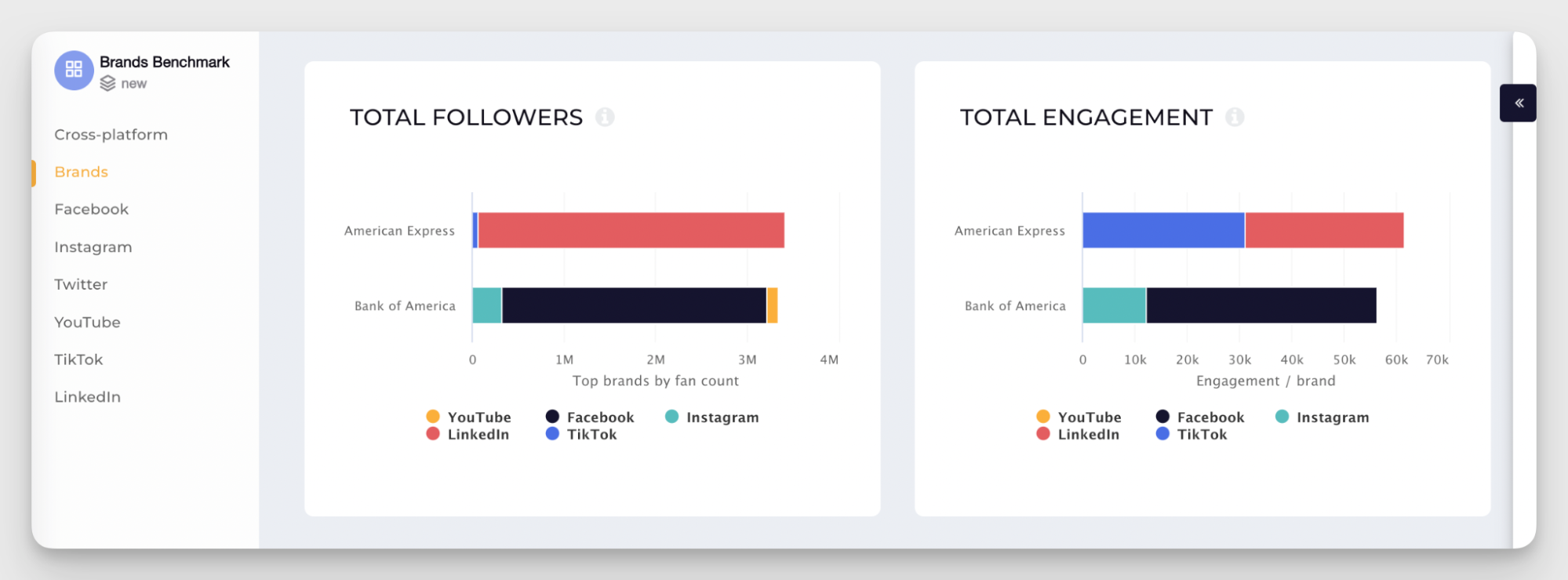
Task: Click the Facebook legend dot under Total Engagement
Action: pos(1161,416)
